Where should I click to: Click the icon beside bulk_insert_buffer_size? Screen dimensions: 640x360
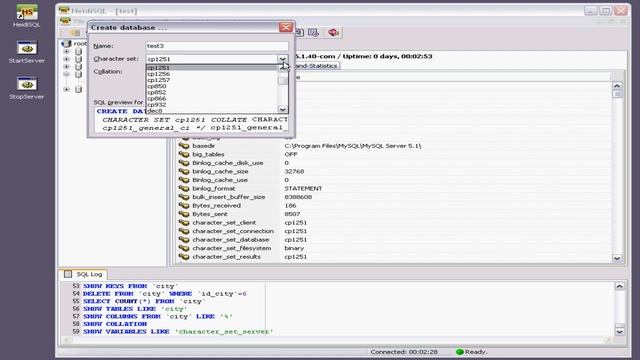pos(184,197)
